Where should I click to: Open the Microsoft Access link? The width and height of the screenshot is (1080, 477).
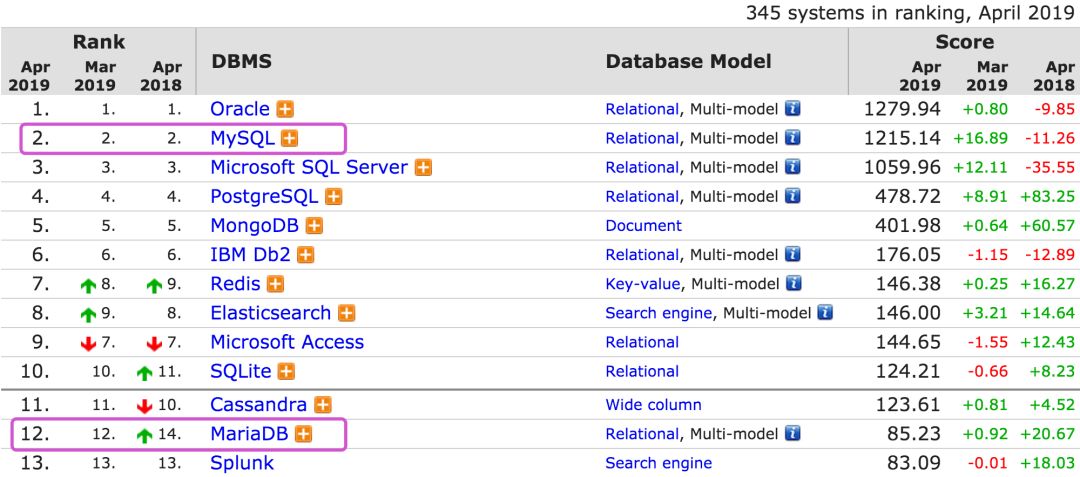pyautogui.click(x=287, y=342)
